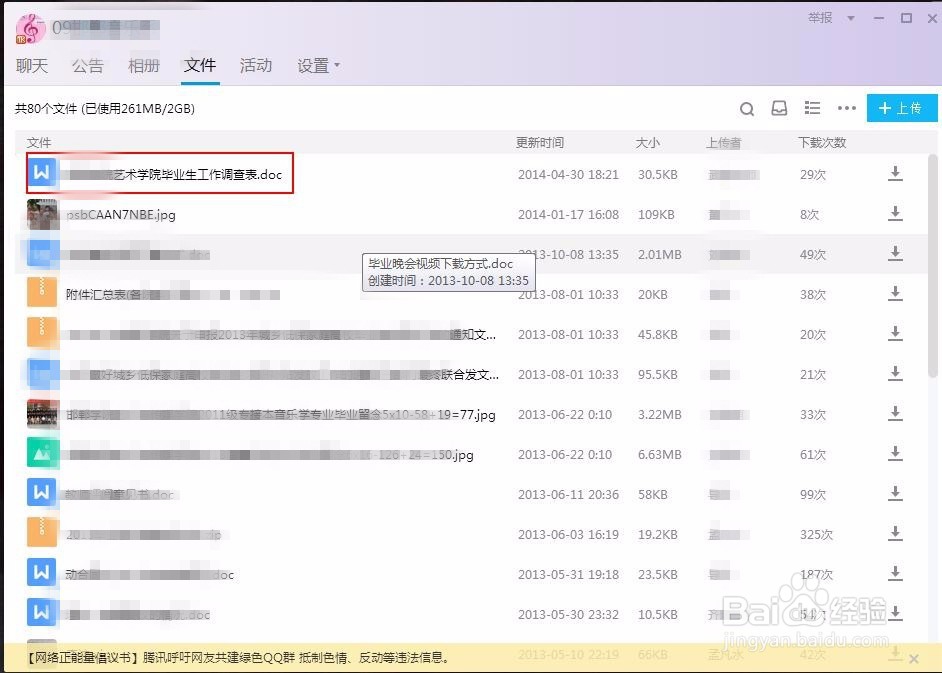Click the group avatar icon top left
The height and width of the screenshot is (673, 942).
click(30, 29)
